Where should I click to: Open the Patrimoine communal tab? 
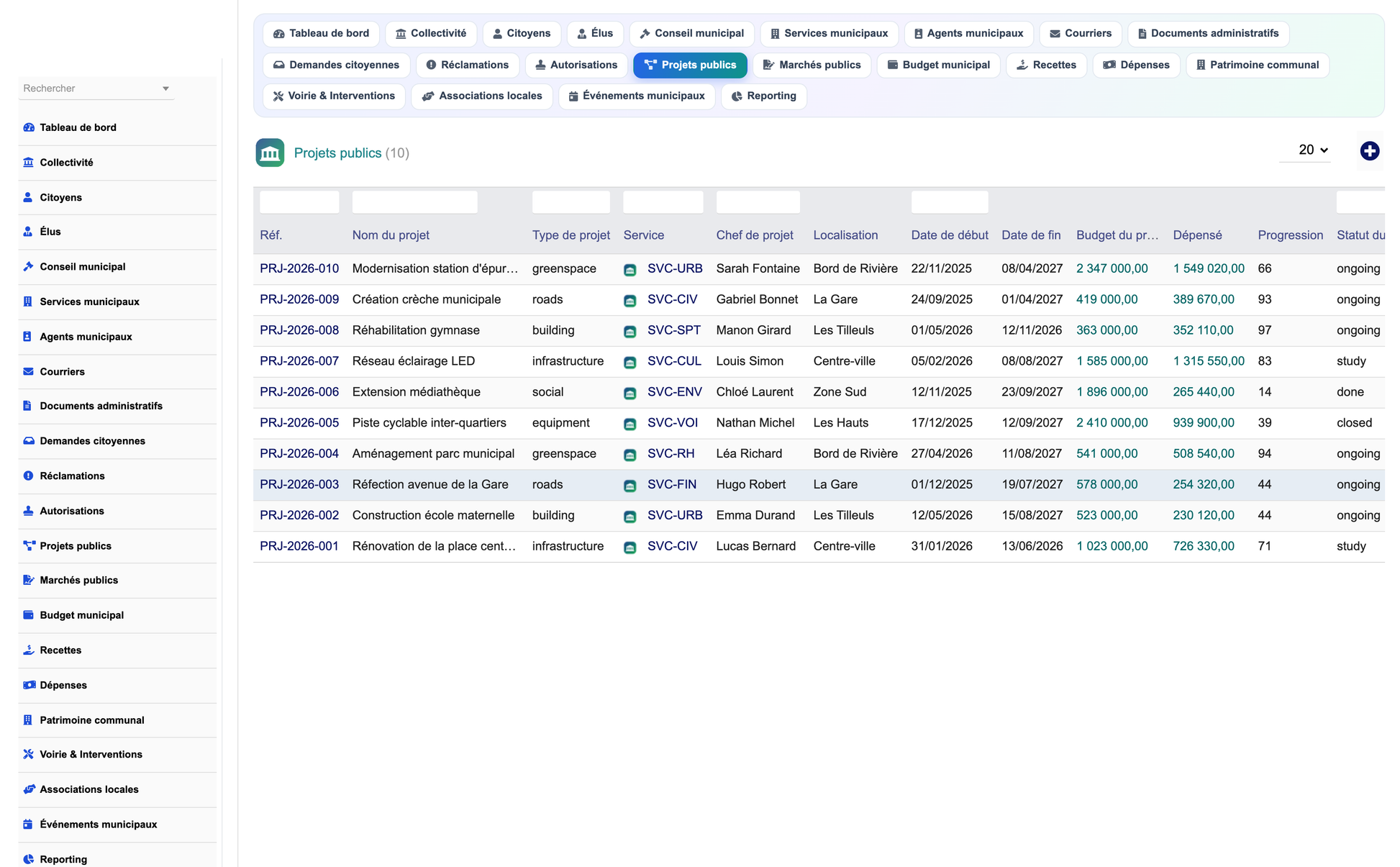(x=1257, y=65)
